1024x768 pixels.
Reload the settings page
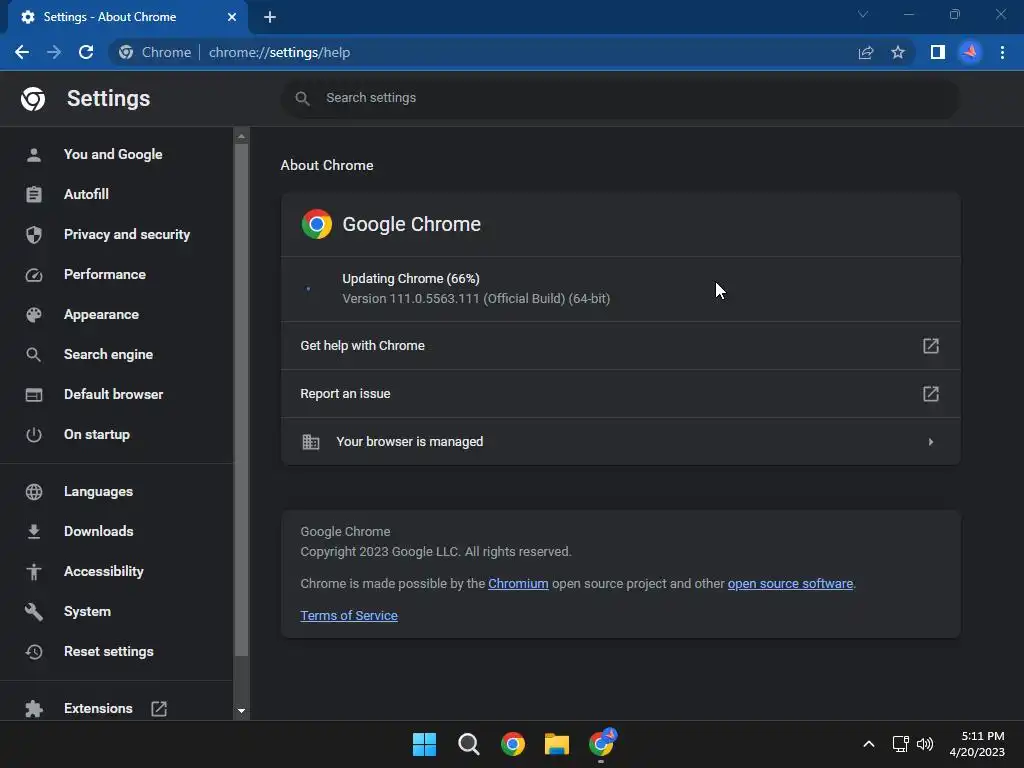pos(86,52)
